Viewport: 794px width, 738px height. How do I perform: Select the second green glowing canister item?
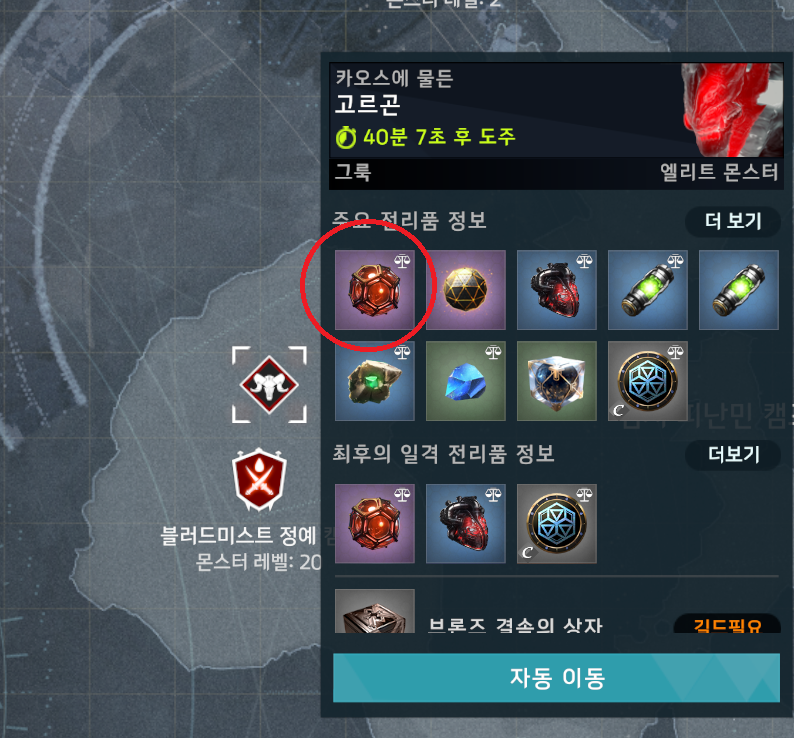739,290
